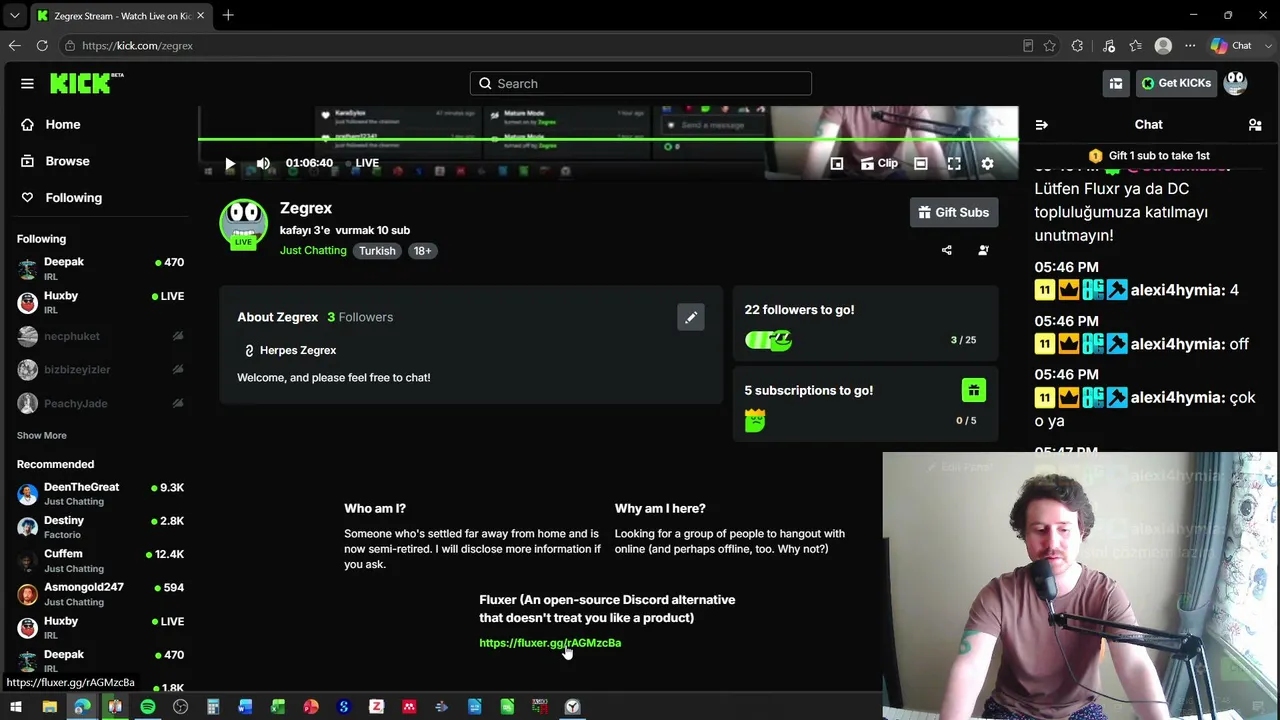The width and height of the screenshot is (1280, 720).
Task: Open the Windows Start menu
Action: (x=16, y=707)
